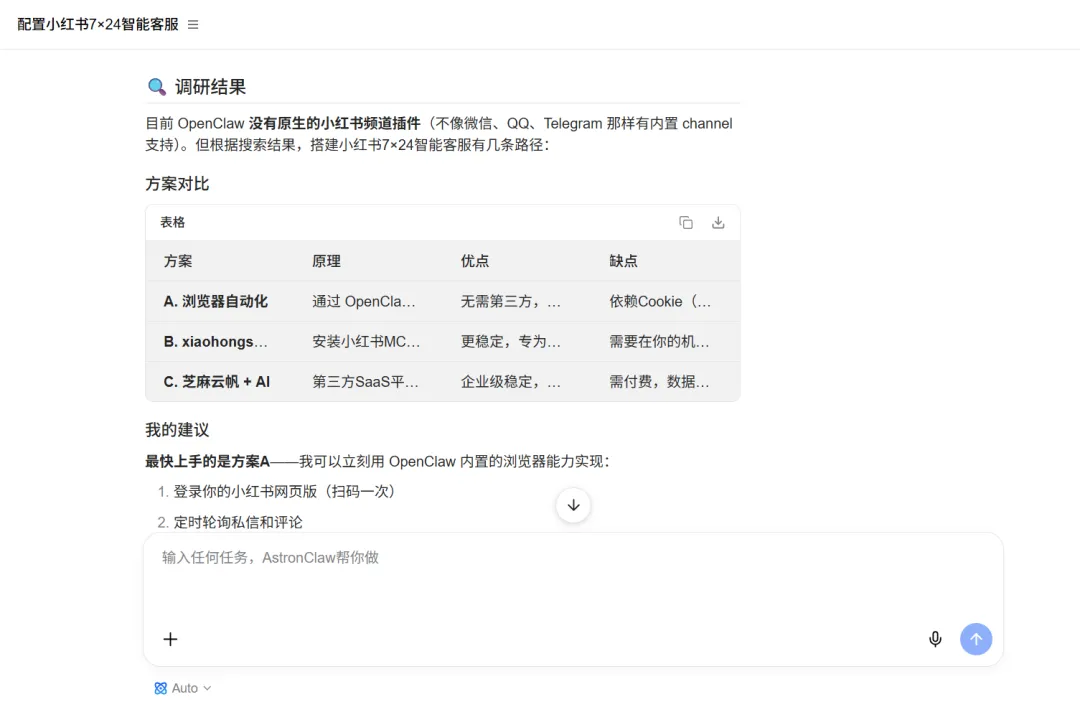1080x707 pixels.
Task: Select the cell 更稳定，专为…
Action: tap(510, 342)
